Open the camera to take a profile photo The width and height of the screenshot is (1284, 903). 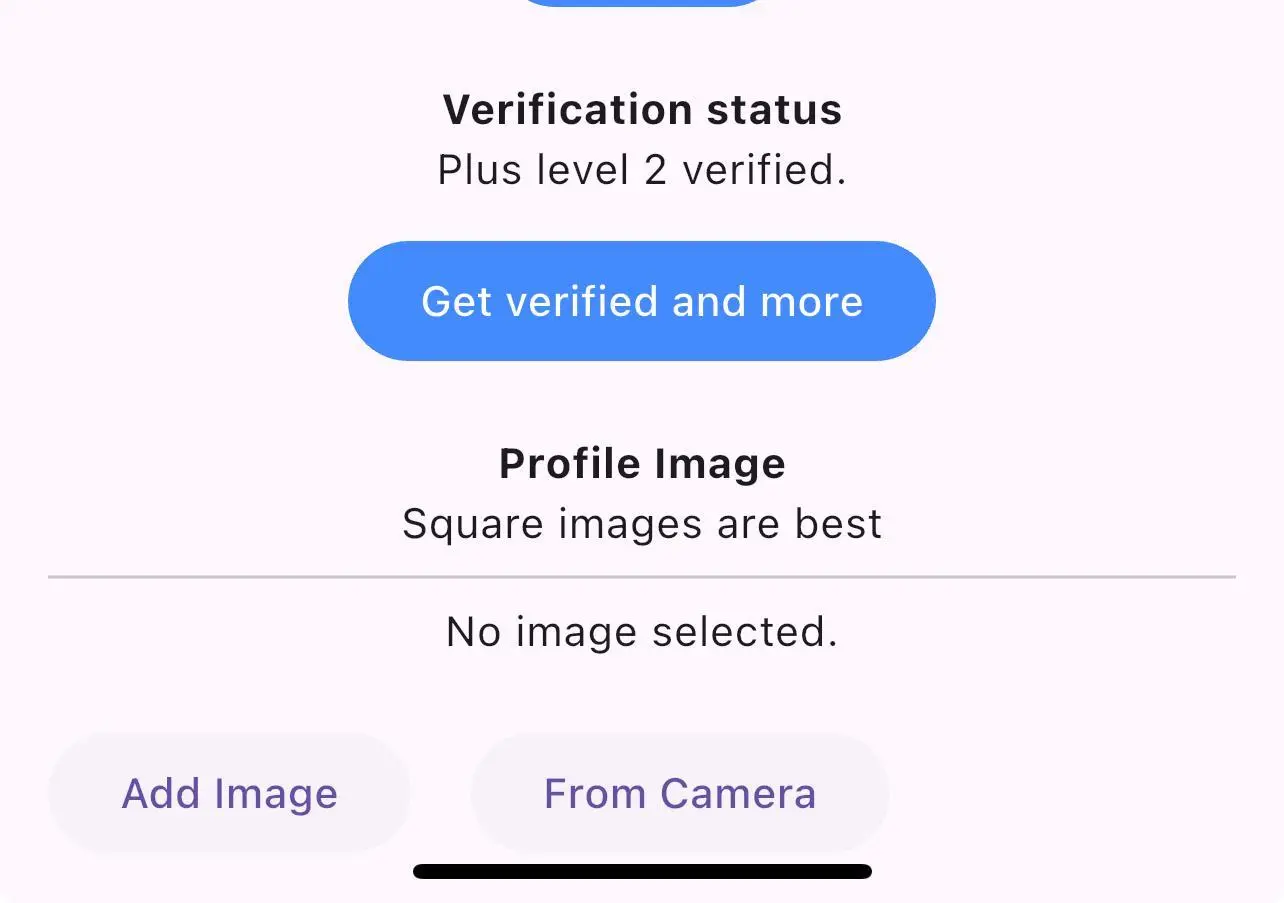[679, 794]
